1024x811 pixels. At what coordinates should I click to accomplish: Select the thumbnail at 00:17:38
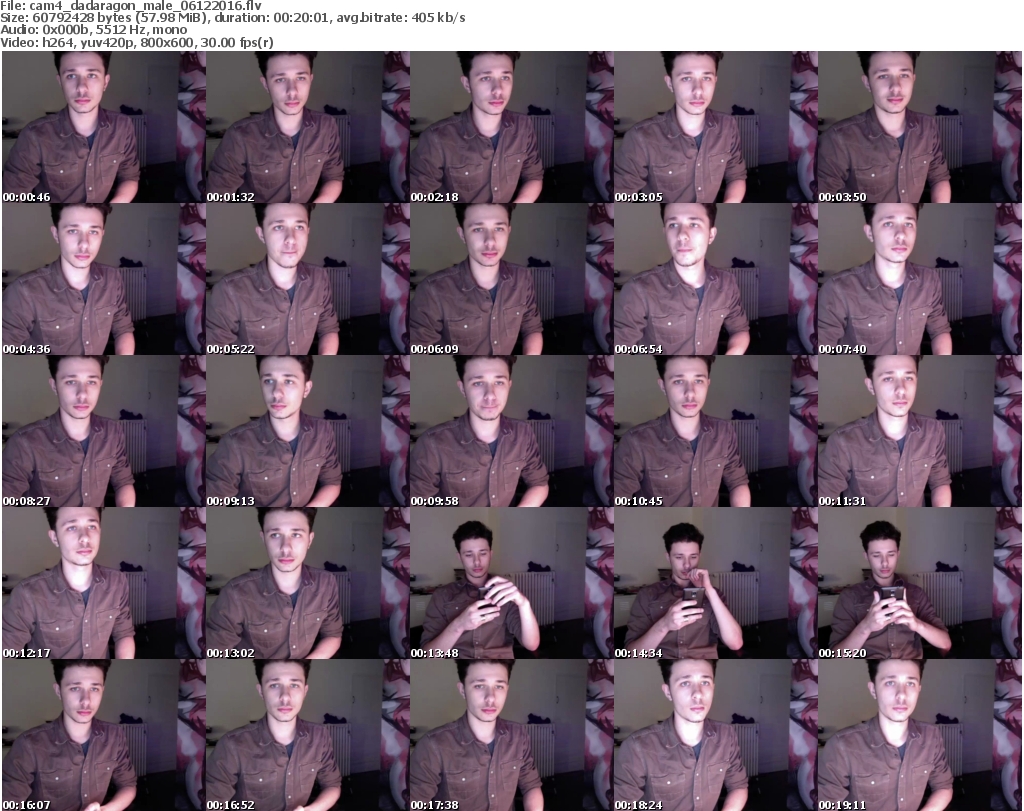[x=511, y=735]
